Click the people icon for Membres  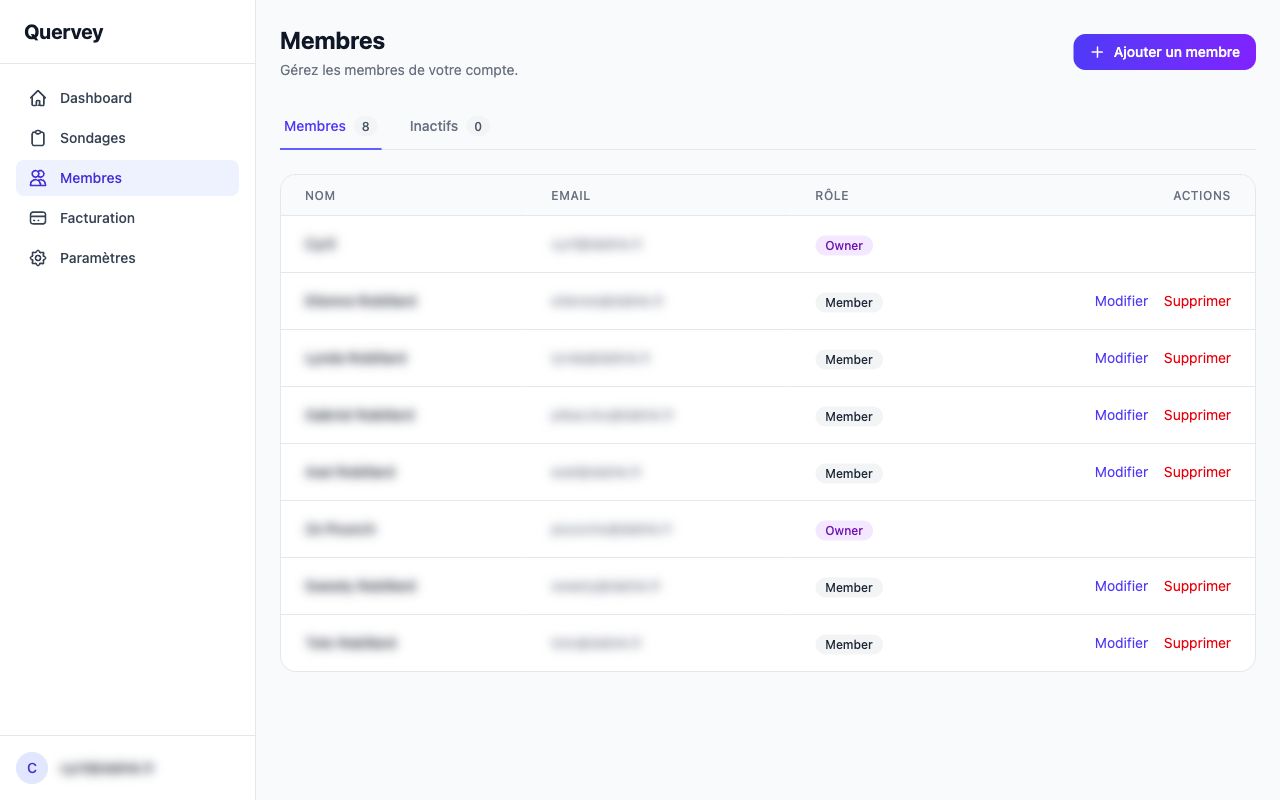[38, 178]
